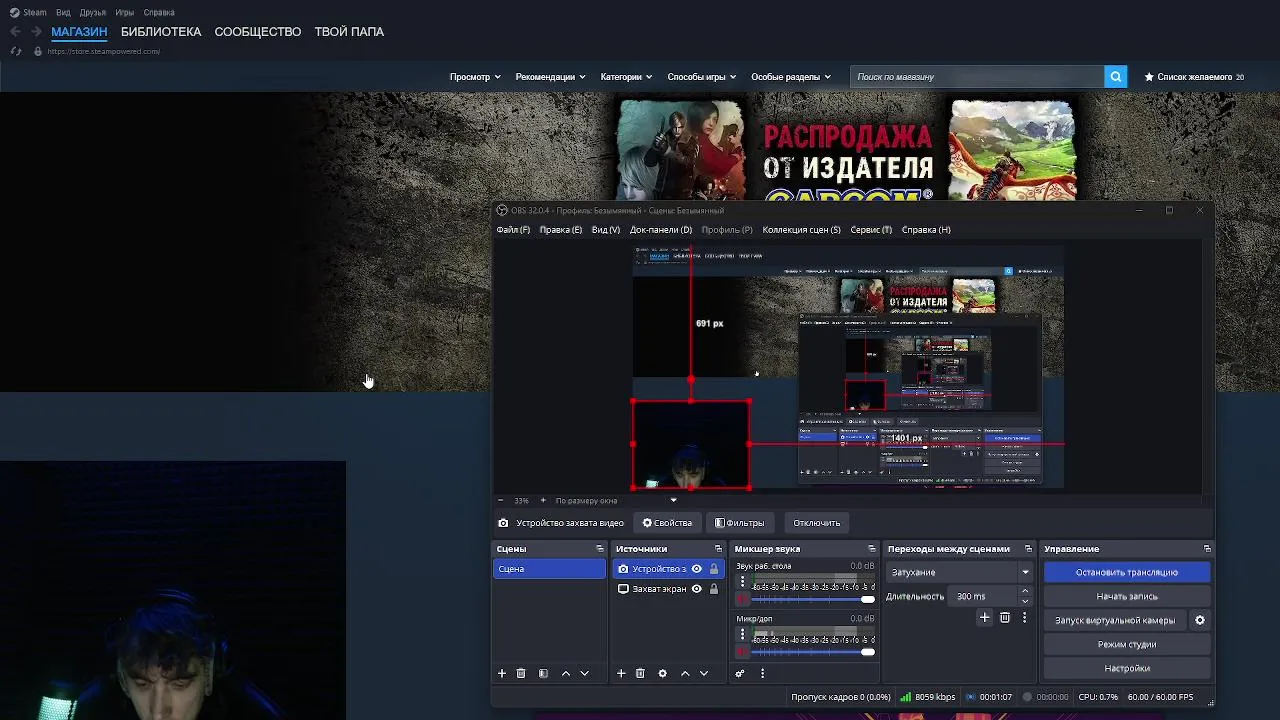Open OBS Вид menu

point(606,230)
